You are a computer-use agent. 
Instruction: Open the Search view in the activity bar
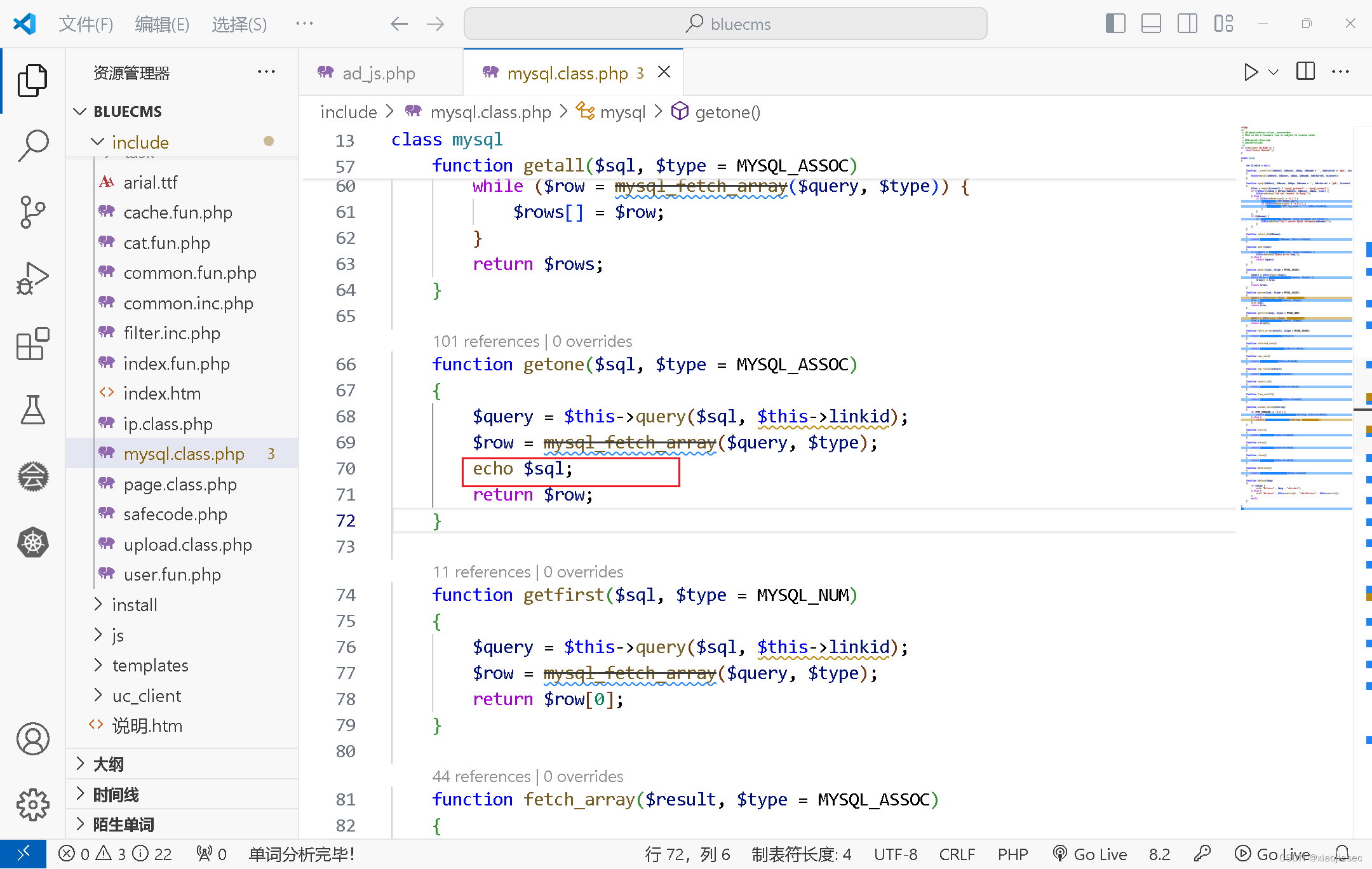[32, 145]
